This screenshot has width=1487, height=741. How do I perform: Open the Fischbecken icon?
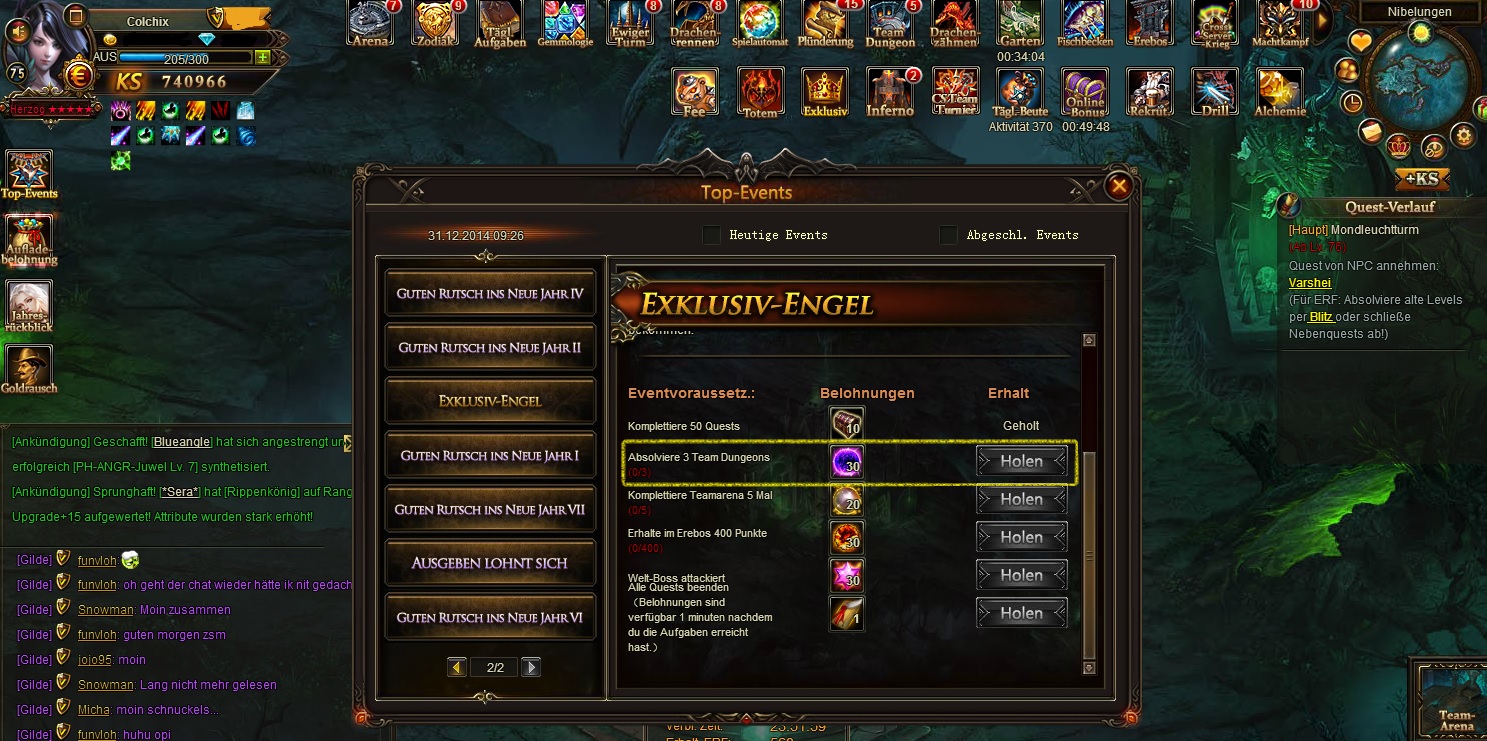pos(1085,23)
